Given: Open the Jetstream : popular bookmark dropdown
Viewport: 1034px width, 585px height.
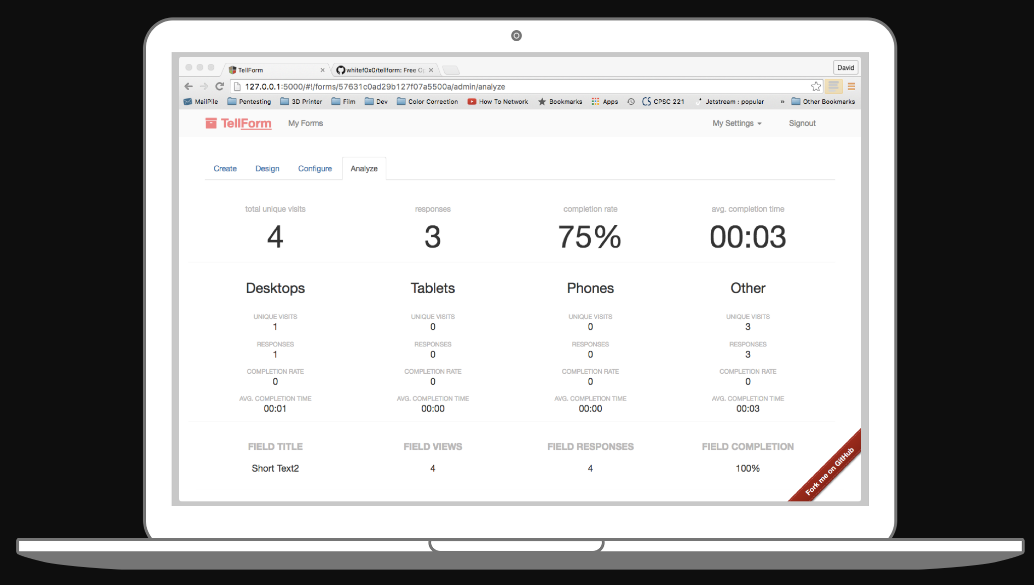Looking at the screenshot, I should click(733, 102).
